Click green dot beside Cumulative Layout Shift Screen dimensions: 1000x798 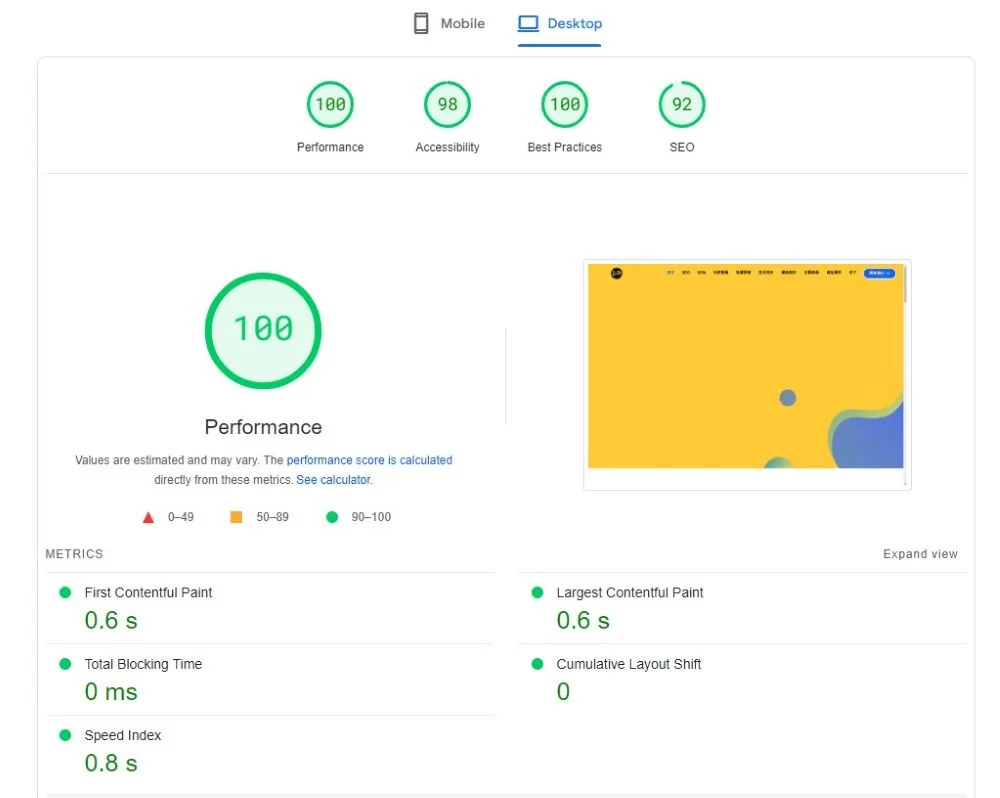[538, 664]
